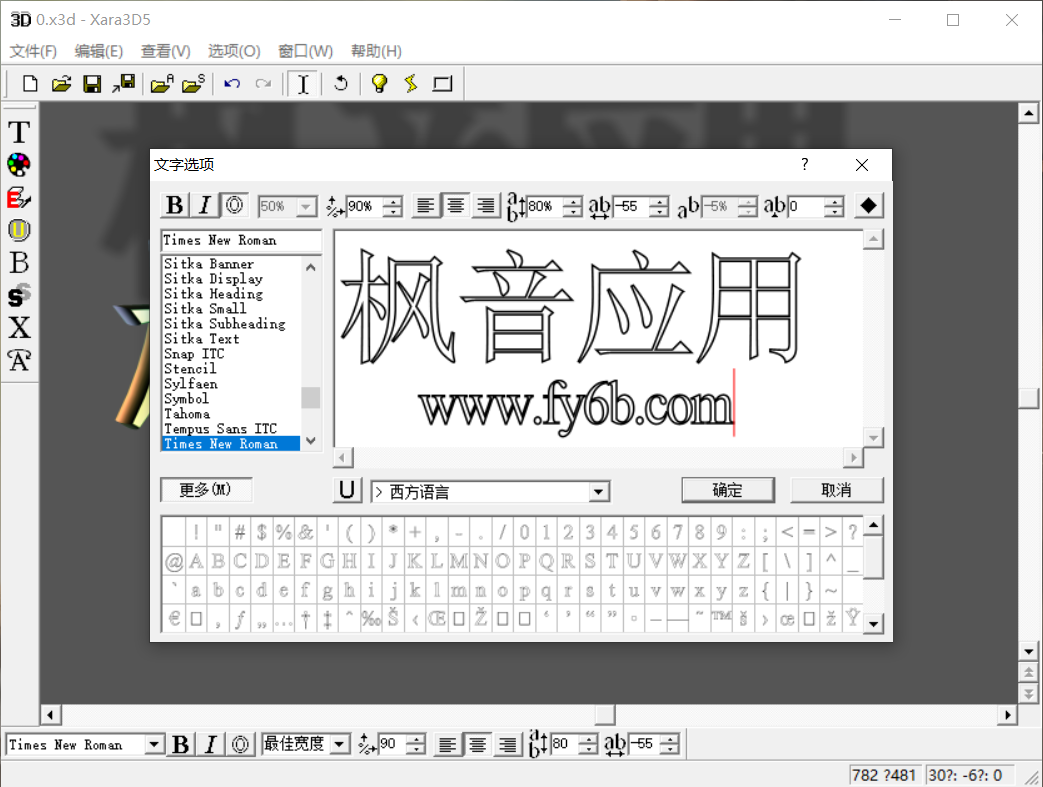Save the file with the floppy disk icon
This screenshot has width=1043, height=787.
pyautogui.click(x=92, y=84)
